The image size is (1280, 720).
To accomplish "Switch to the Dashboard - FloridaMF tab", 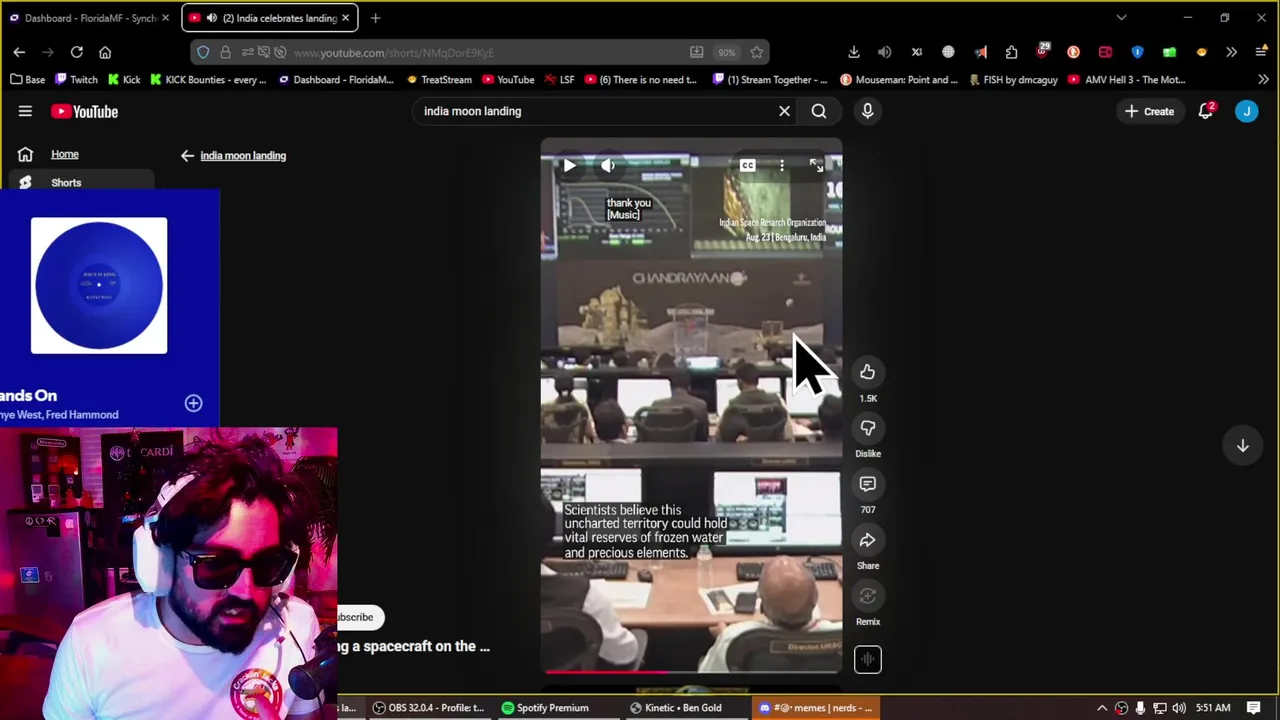I will click(x=88, y=18).
